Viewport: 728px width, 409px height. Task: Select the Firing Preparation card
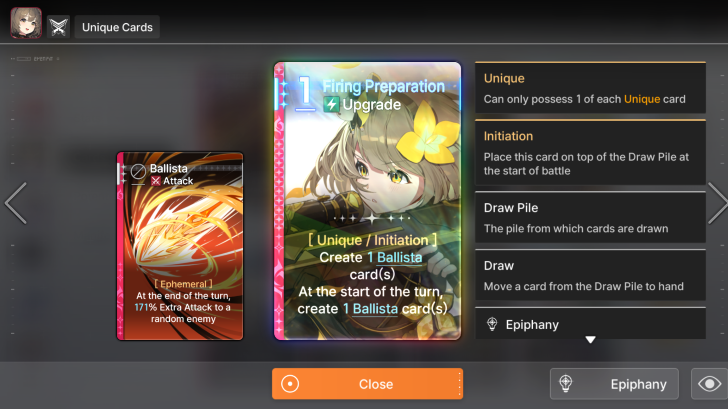click(x=367, y=201)
